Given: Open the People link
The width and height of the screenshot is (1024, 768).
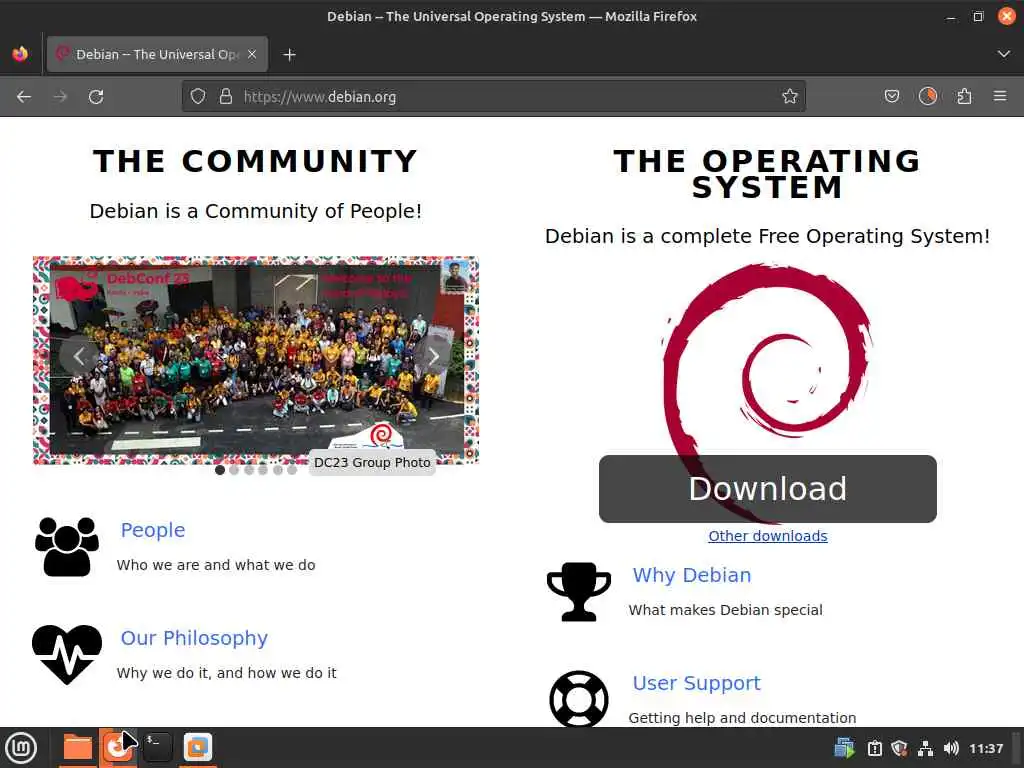Looking at the screenshot, I should tap(153, 530).
